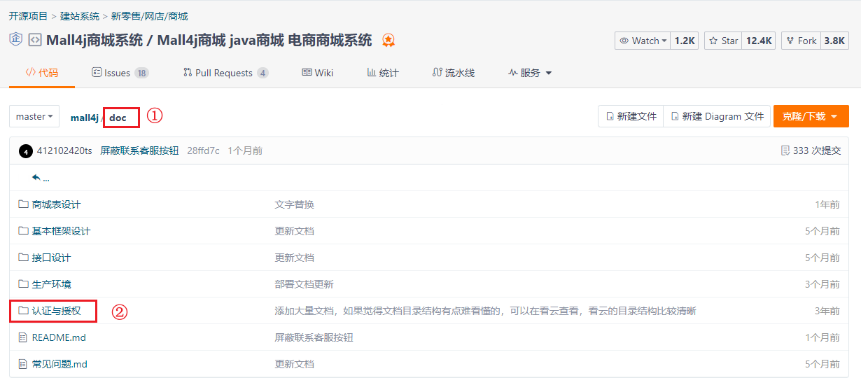861x380 pixels.
Task: Open the 统计 tab
Action: click(x=382, y=72)
